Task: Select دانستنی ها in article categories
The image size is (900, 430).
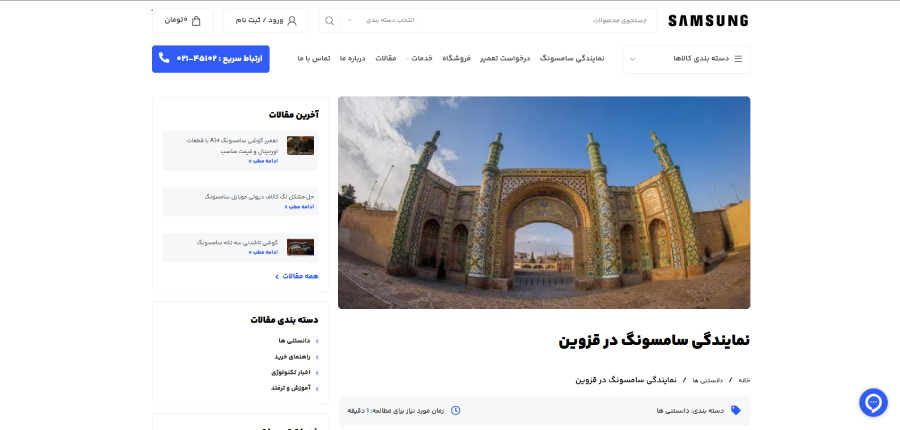Action: pos(294,341)
